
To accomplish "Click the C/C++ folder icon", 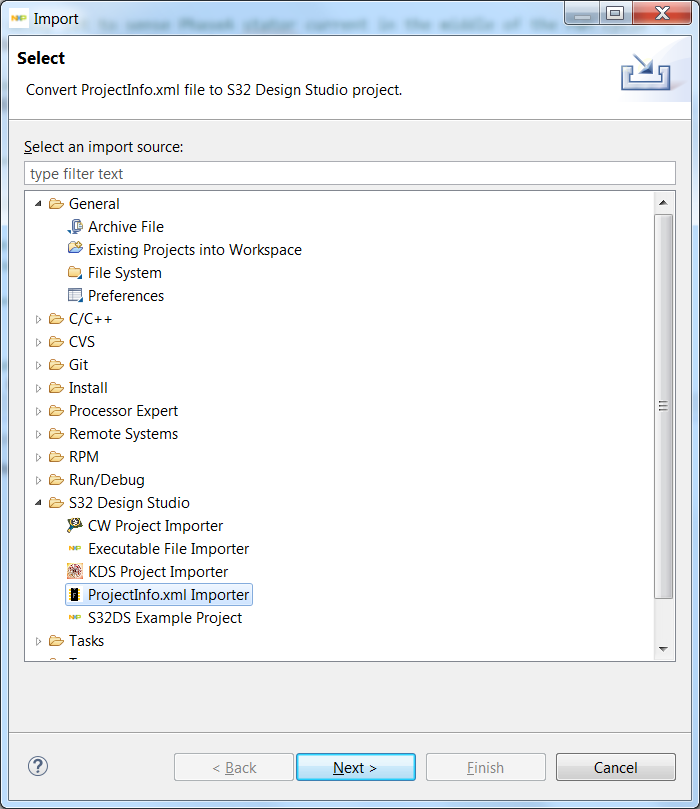I will tap(56, 319).
